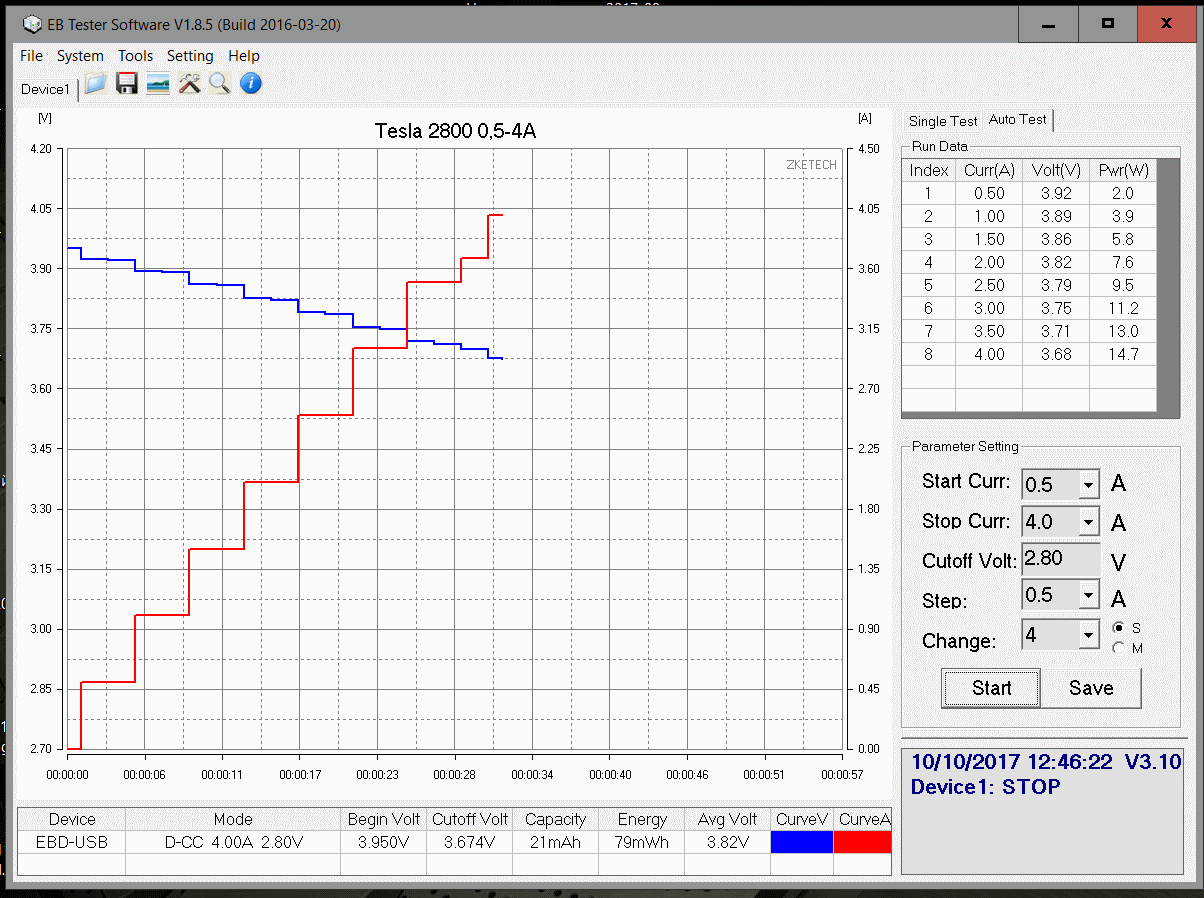This screenshot has height=898, width=1204.
Task: Click the magnifying glass icon
Action: pos(220,84)
